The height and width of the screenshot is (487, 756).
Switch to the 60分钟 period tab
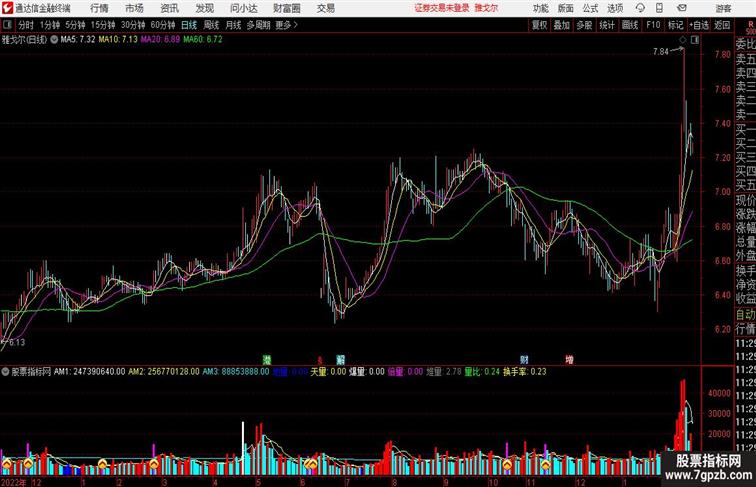pyautogui.click(x=162, y=25)
